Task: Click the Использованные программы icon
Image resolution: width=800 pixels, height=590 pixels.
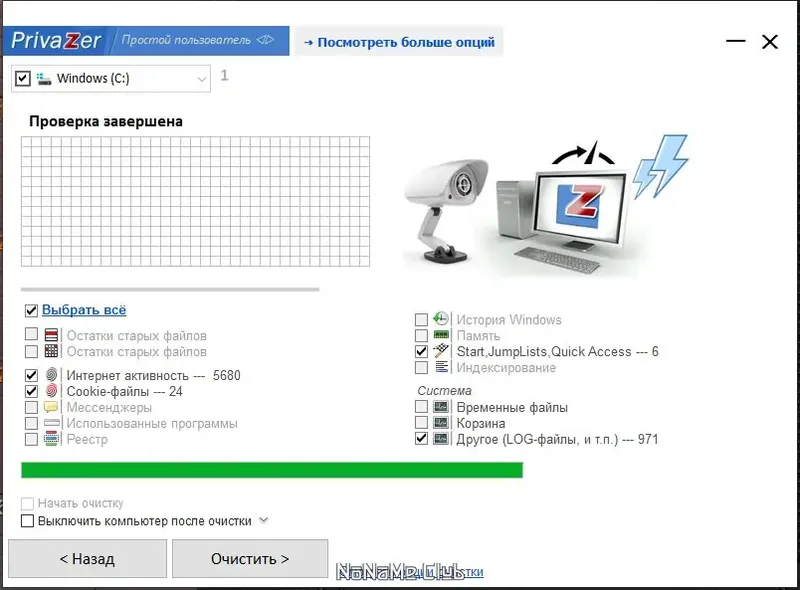Action: tap(52, 423)
